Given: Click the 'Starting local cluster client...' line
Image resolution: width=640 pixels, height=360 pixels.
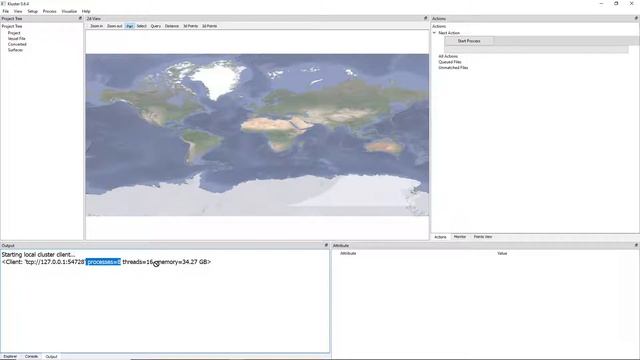Looking at the screenshot, I should coord(38,254).
